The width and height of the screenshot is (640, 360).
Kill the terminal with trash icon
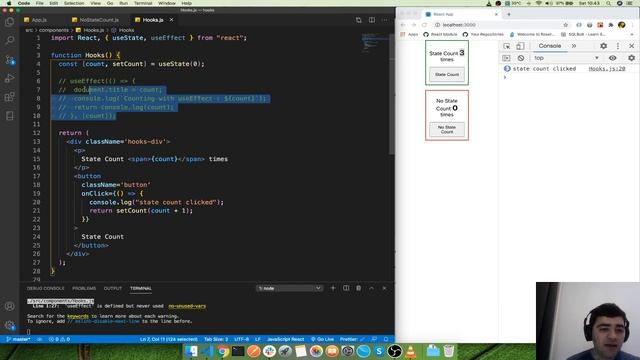358,288
